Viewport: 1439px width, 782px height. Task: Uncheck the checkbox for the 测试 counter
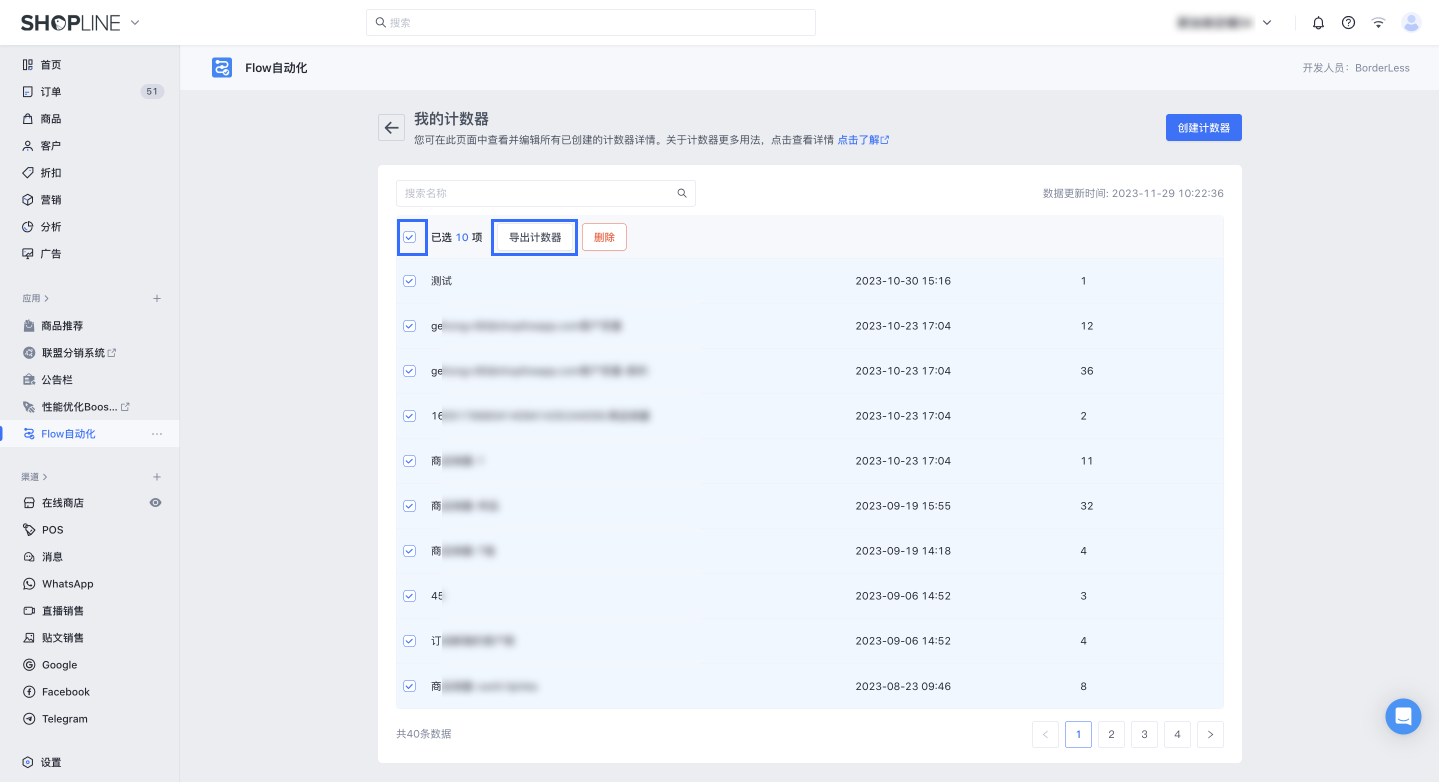pyautogui.click(x=410, y=281)
